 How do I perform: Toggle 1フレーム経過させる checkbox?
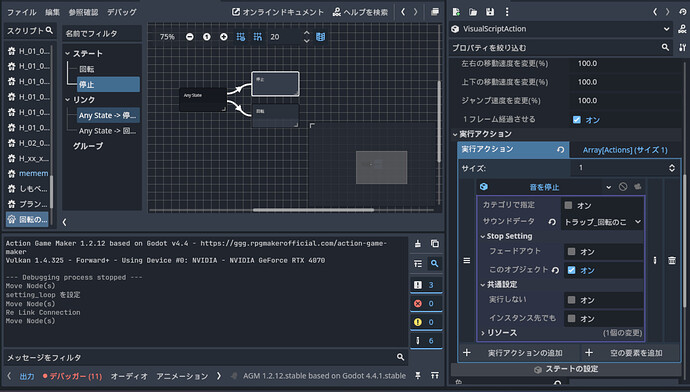[x=576, y=119]
